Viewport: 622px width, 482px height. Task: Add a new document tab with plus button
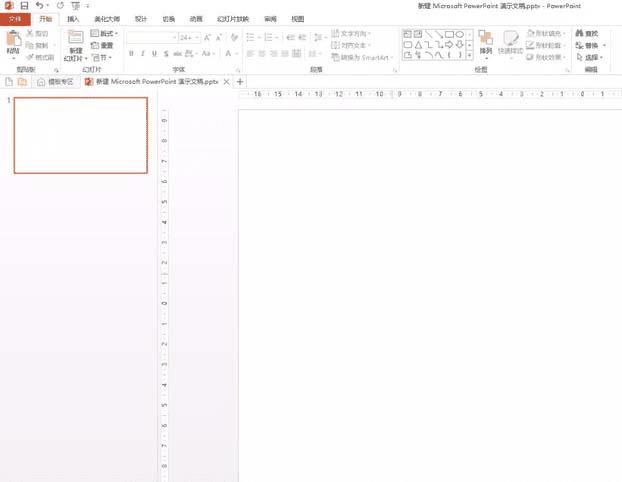(240, 82)
